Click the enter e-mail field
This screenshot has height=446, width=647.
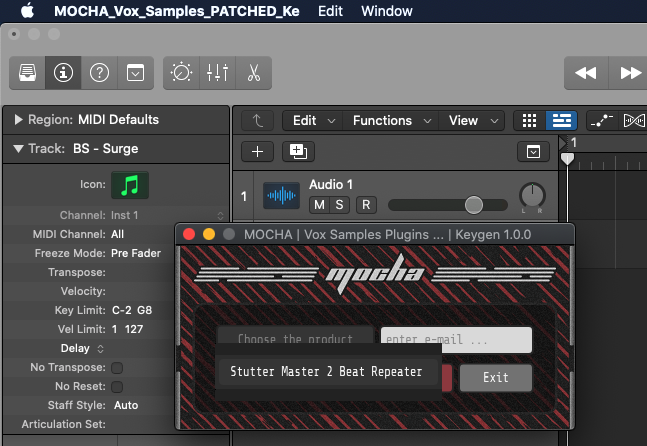[456, 340]
